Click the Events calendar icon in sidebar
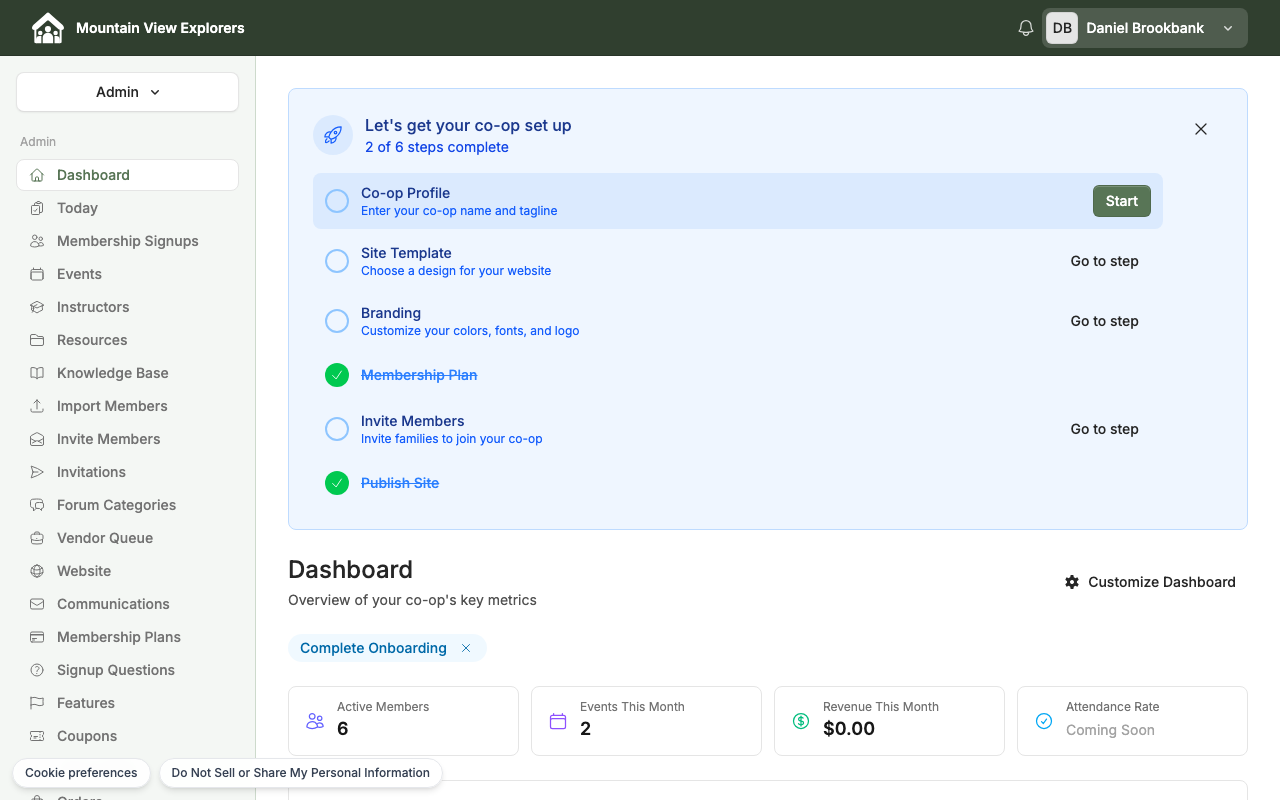1280x800 pixels. pyautogui.click(x=37, y=274)
